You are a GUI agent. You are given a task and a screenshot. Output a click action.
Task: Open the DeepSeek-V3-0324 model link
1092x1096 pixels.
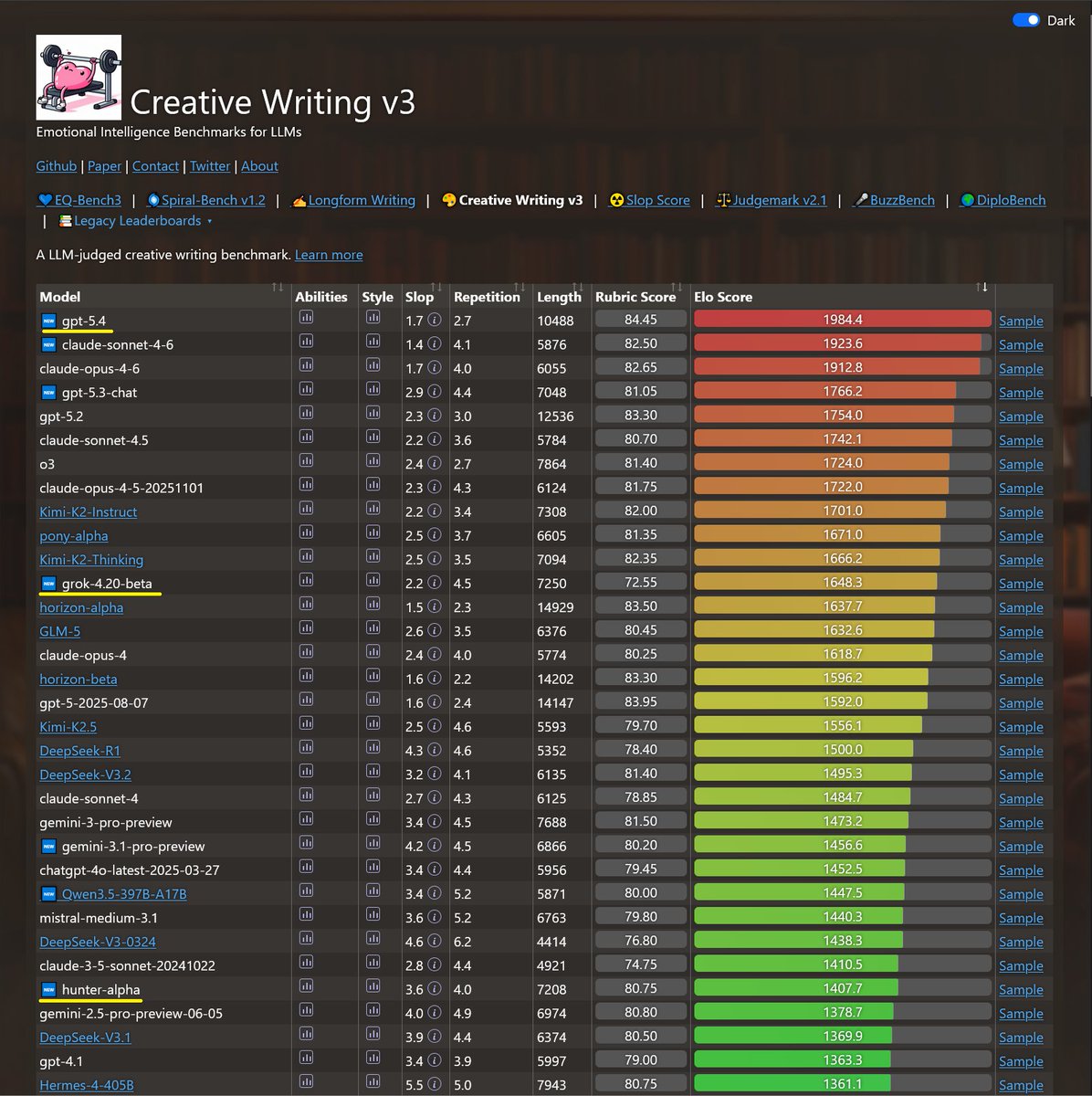[98, 942]
